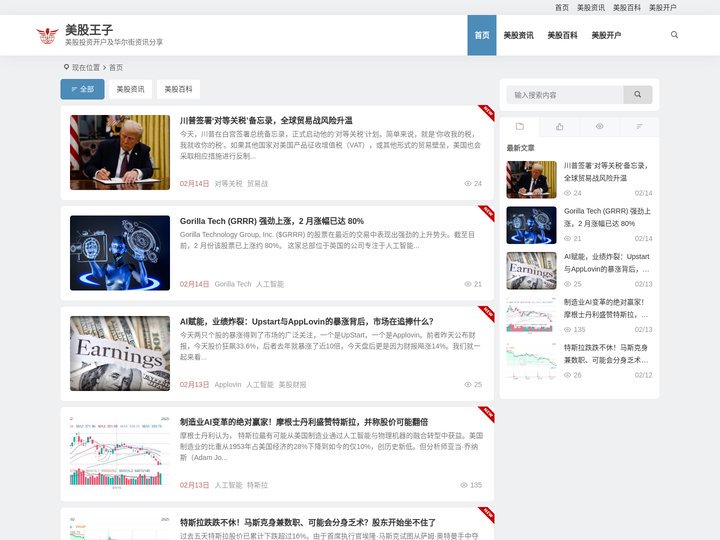Select the 美股百科 category filter button
The height and width of the screenshot is (540, 720).
point(178,89)
